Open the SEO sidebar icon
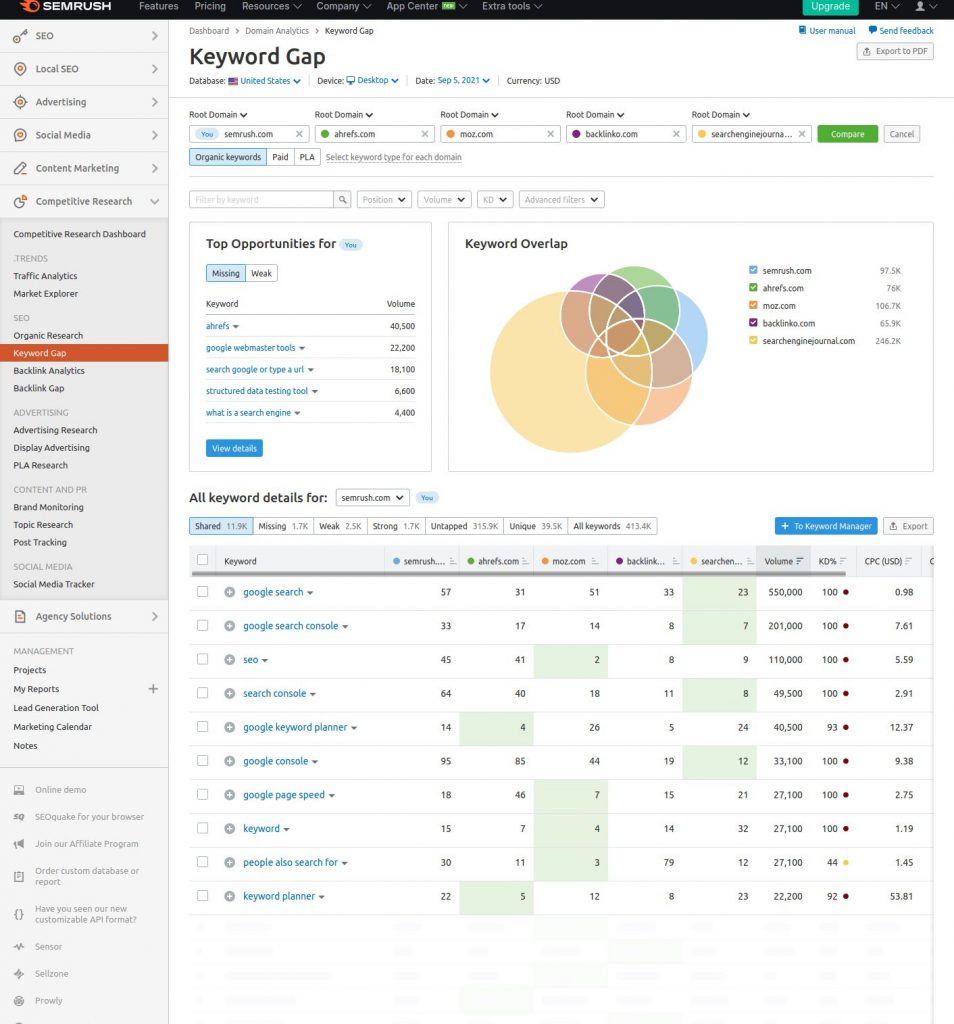 [x=20, y=37]
